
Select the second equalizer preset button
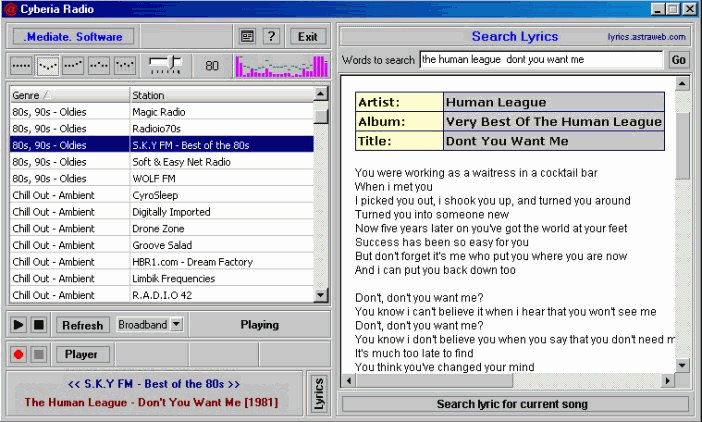47,66
